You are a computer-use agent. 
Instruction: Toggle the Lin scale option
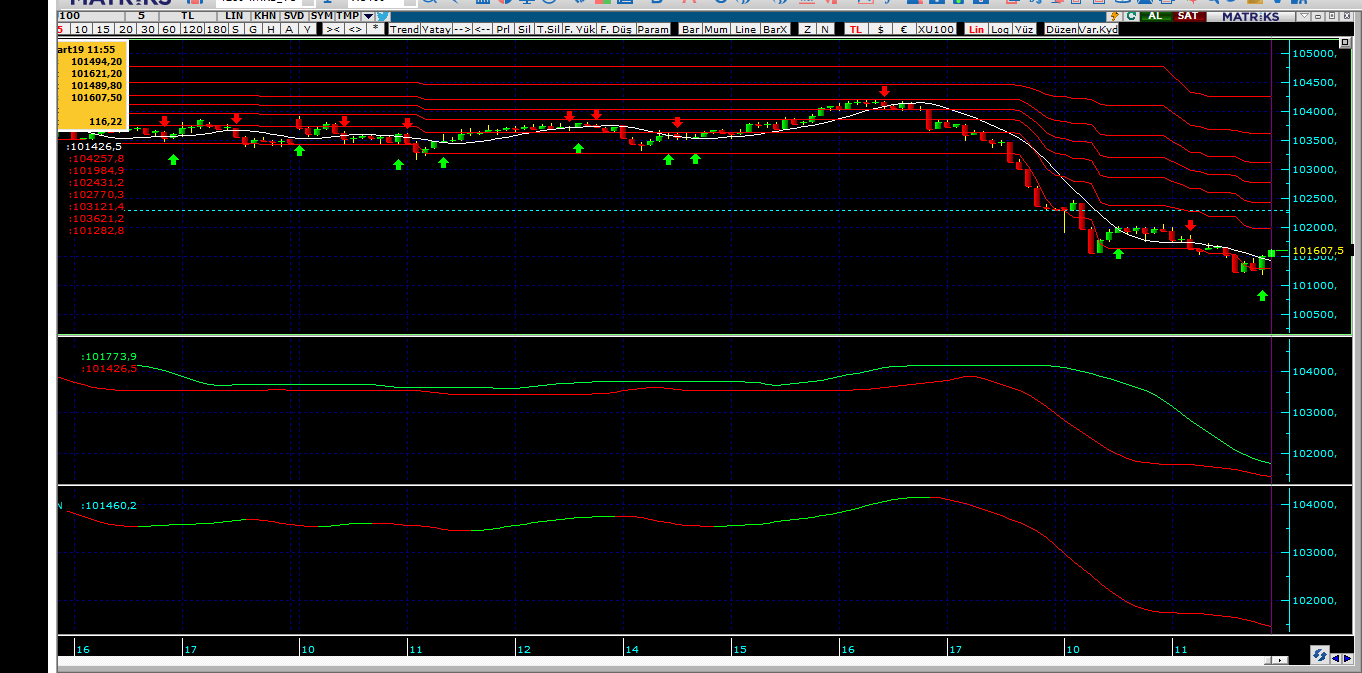976,29
